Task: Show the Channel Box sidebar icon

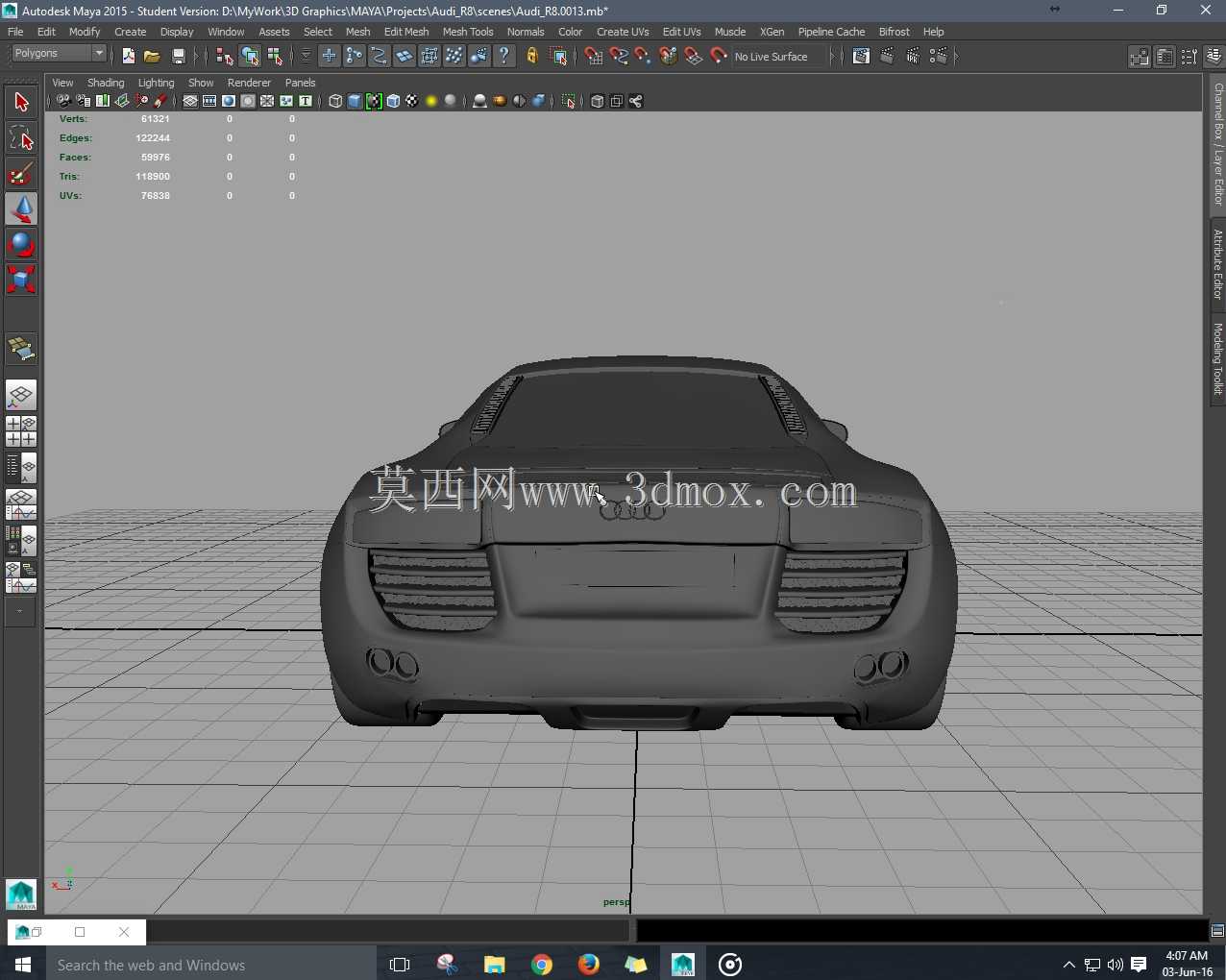Action: 1214,57
